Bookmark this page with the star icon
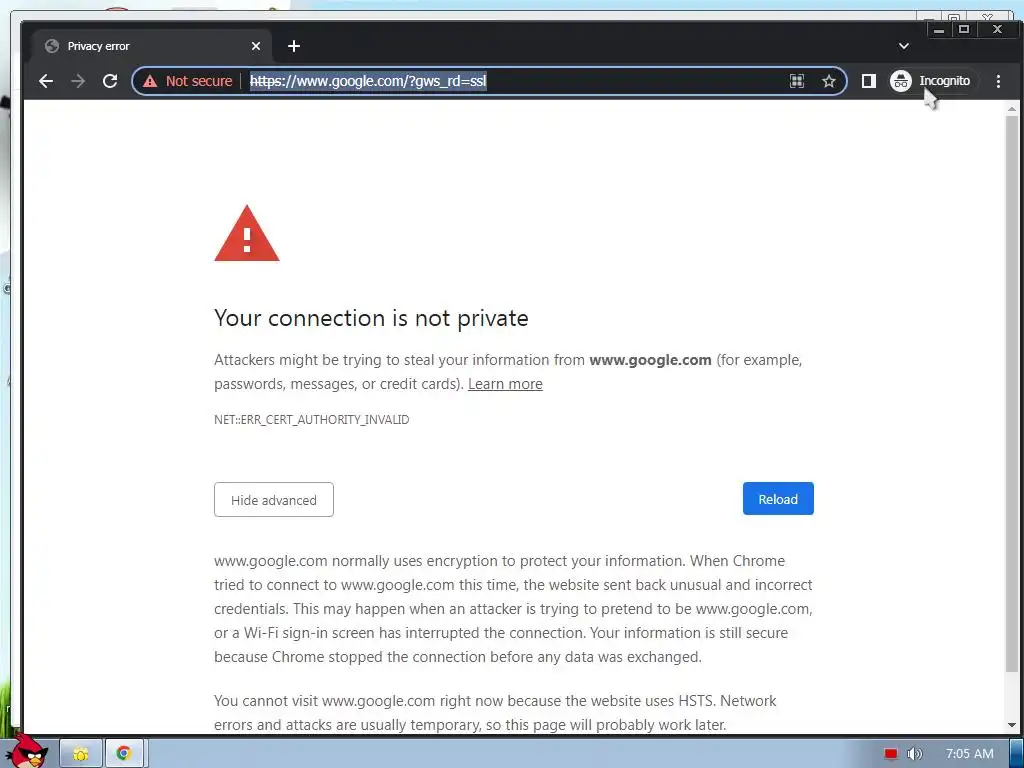The height and width of the screenshot is (768, 1024). (x=829, y=81)
